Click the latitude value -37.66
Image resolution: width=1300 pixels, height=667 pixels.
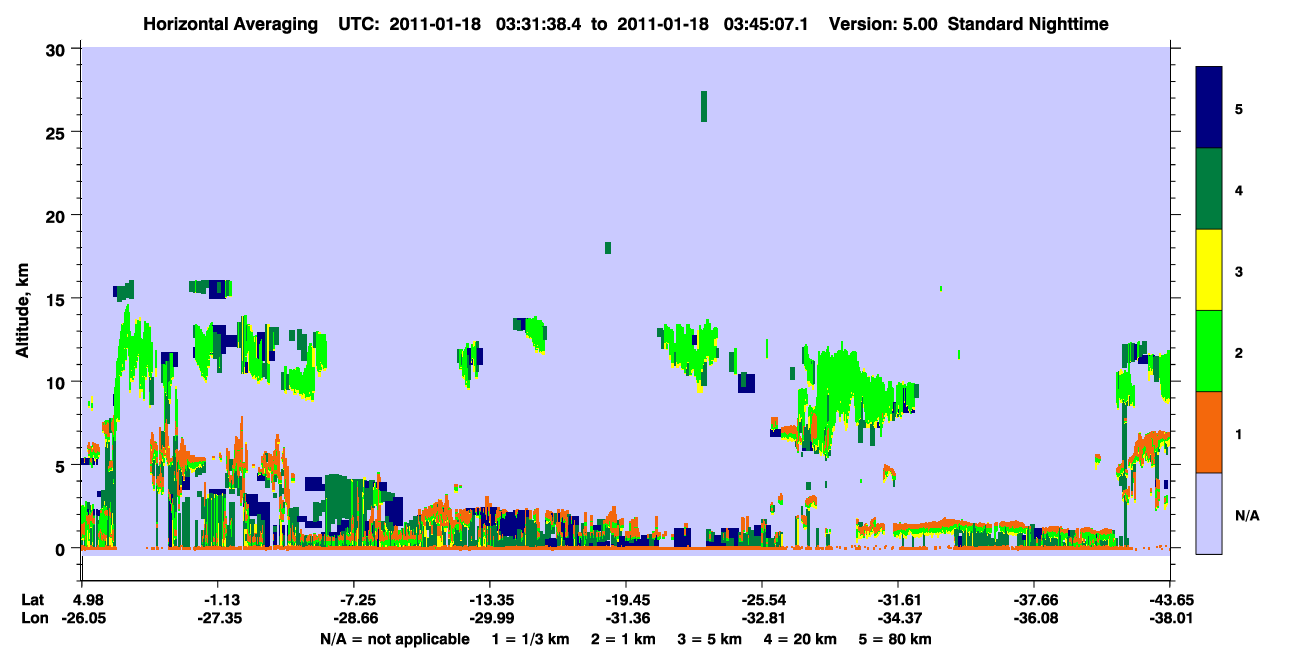click(x=1033, y=600)
